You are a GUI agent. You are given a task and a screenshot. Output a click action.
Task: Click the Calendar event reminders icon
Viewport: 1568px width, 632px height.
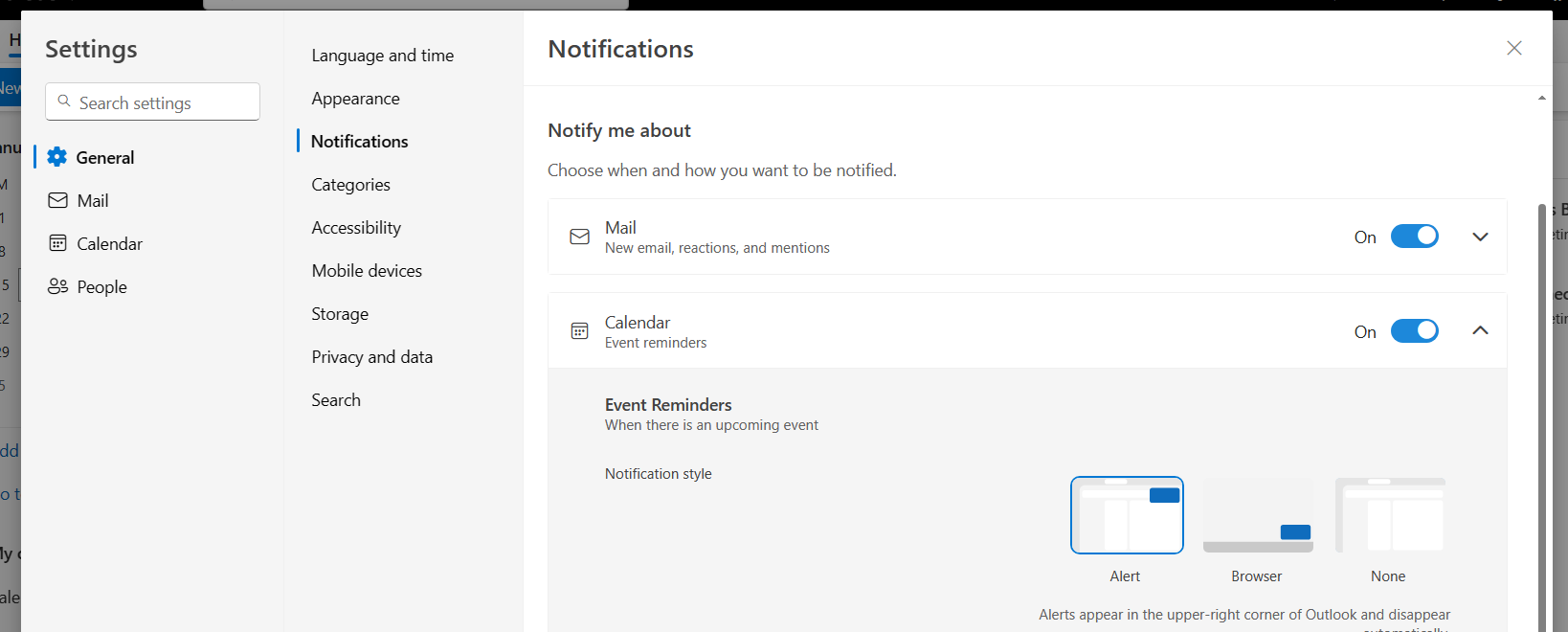579,330
